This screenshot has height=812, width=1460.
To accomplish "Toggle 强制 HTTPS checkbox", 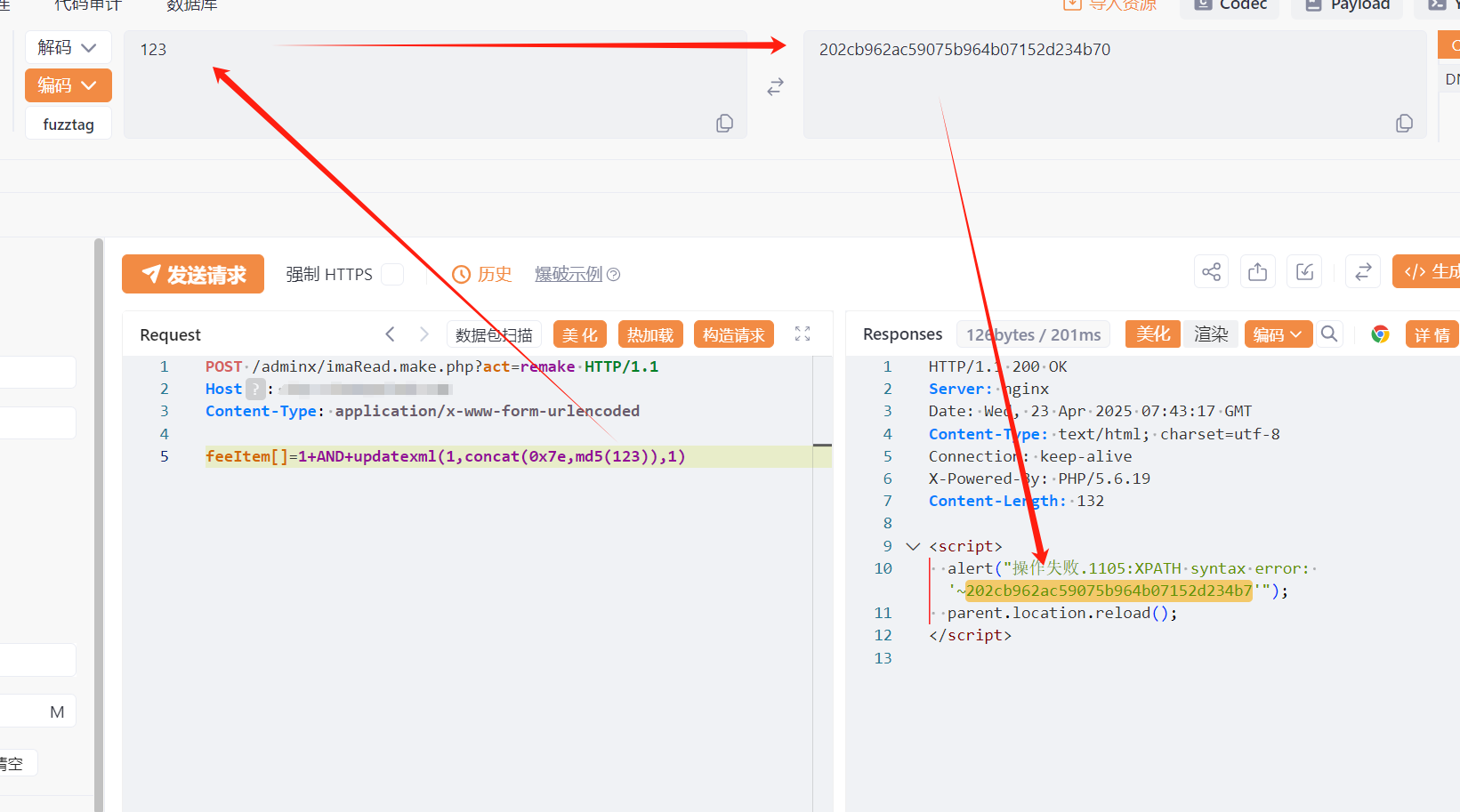I will (392, 274).
